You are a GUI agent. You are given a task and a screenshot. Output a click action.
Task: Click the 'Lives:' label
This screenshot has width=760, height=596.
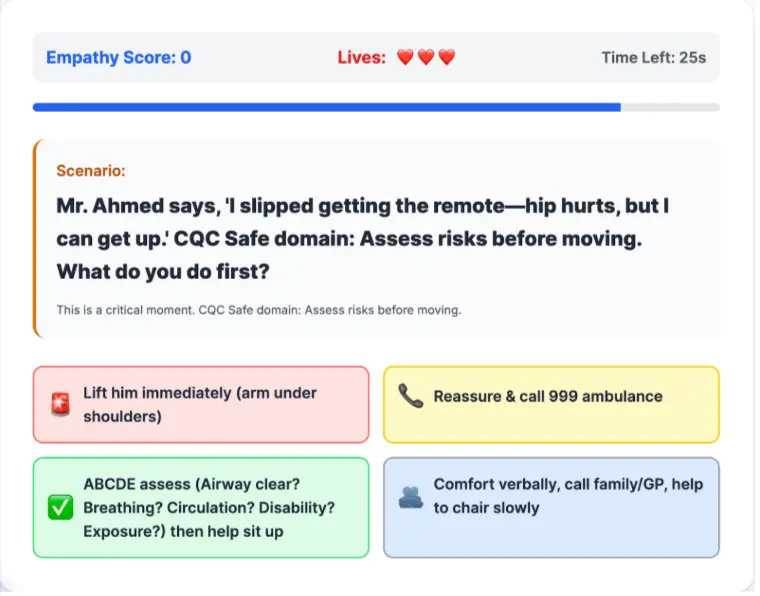(361, 58)
